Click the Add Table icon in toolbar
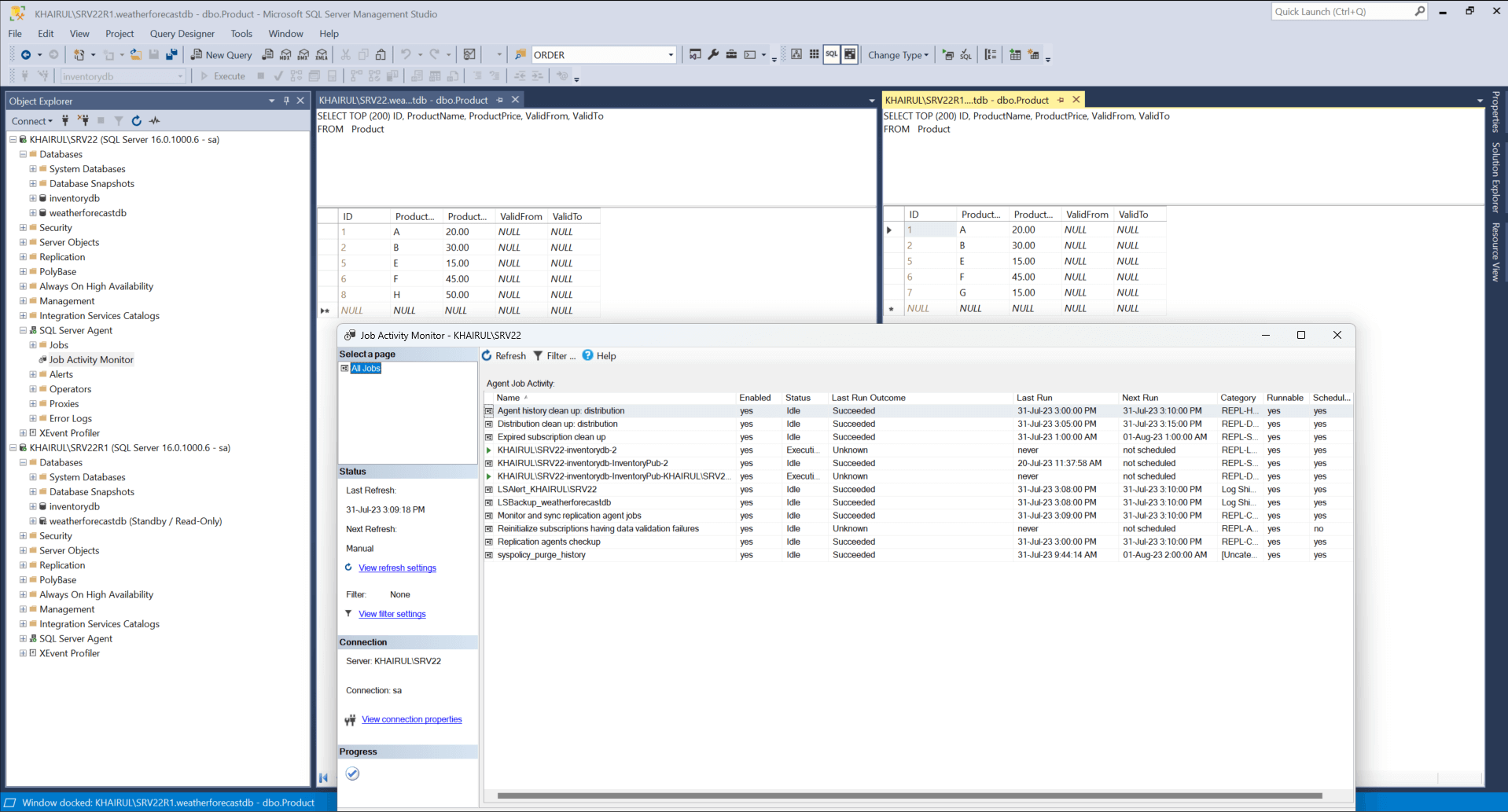 pyautogui.click(x=1015, y=55)
